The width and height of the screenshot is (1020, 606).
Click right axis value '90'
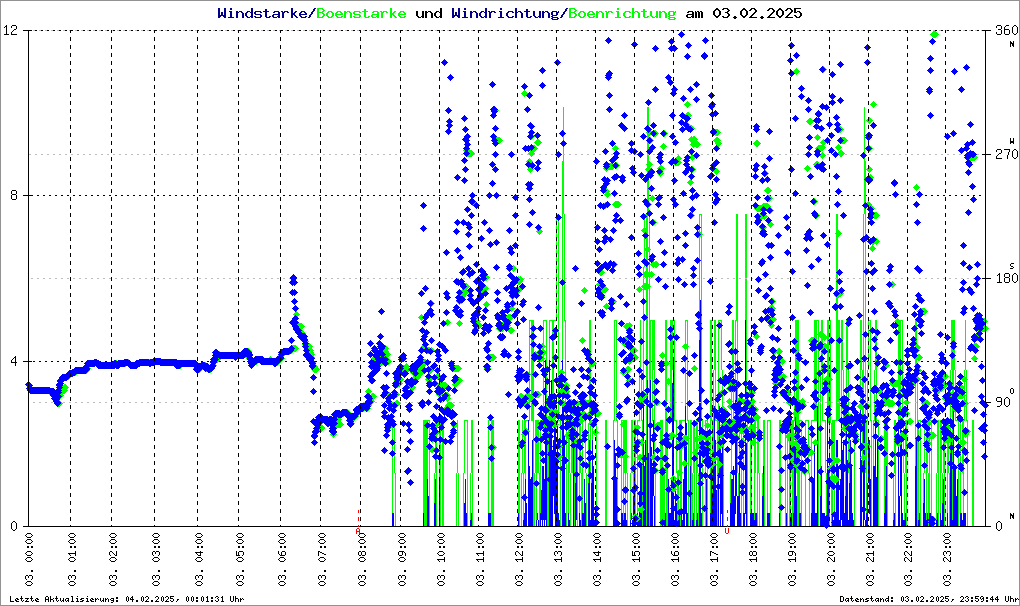point(1002,402)
